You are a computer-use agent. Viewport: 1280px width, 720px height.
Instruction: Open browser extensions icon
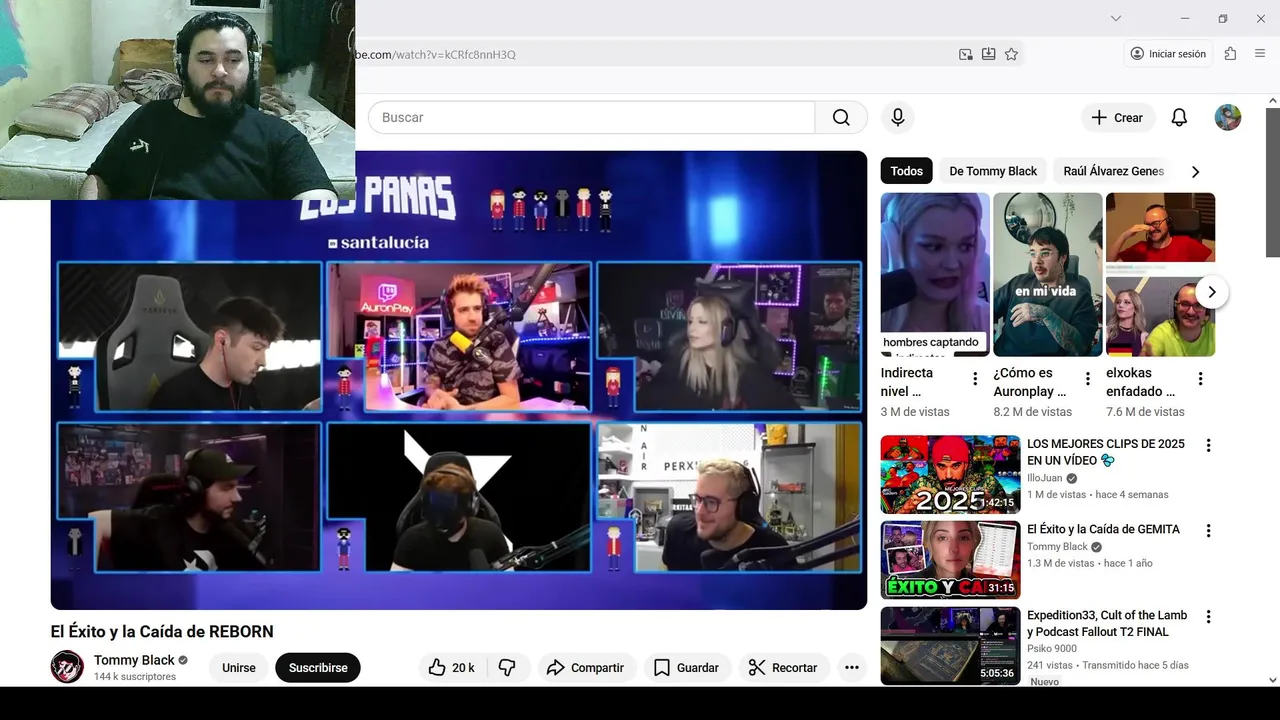pyautogui.click(x=1230, y=54)
